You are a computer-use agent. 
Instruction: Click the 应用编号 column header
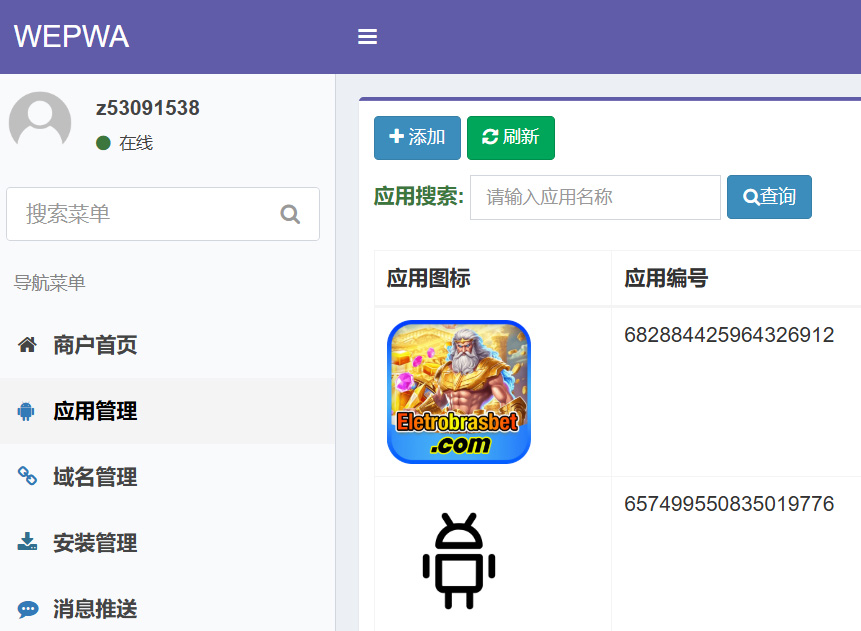click(666, 278)
